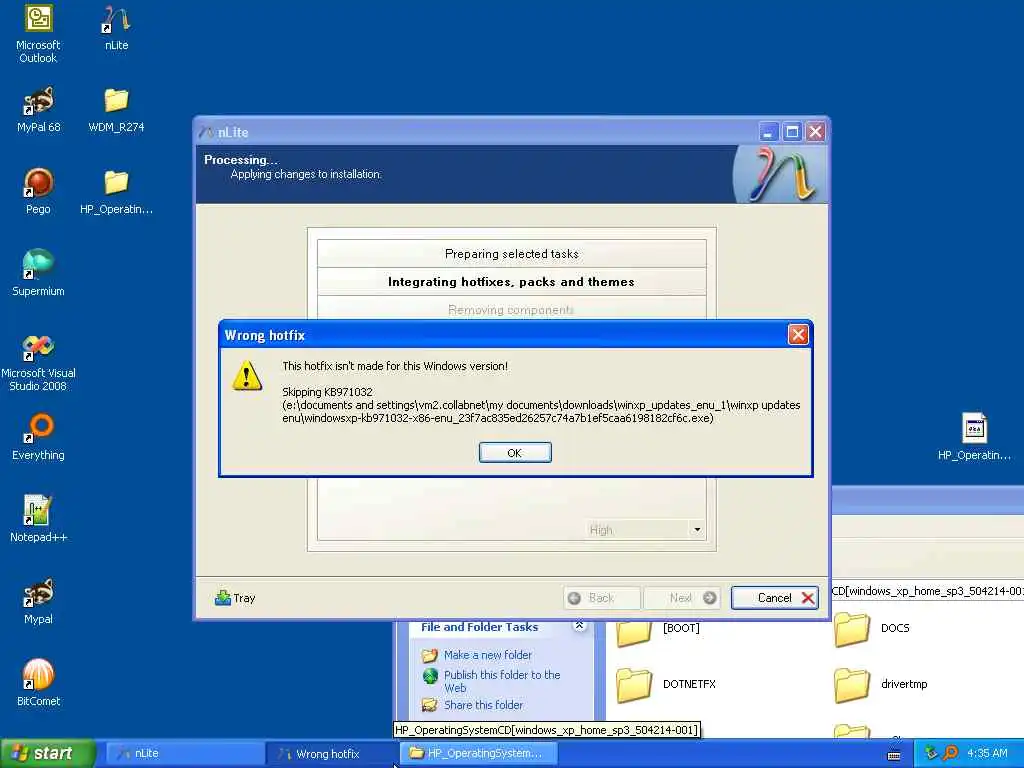Select the MyPal 68 desktop icon

click(x=39, y=110)
